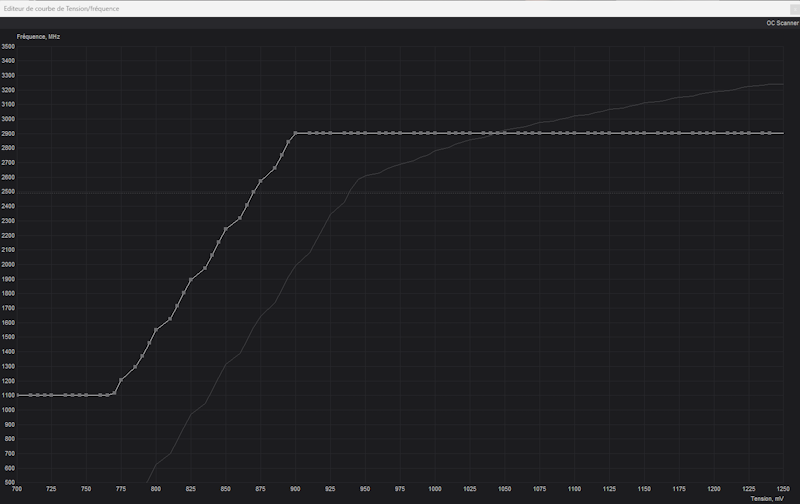The image size is (800, 504).
Task: Close the Editeur de courbe window
Action: [x=796, y=9]
